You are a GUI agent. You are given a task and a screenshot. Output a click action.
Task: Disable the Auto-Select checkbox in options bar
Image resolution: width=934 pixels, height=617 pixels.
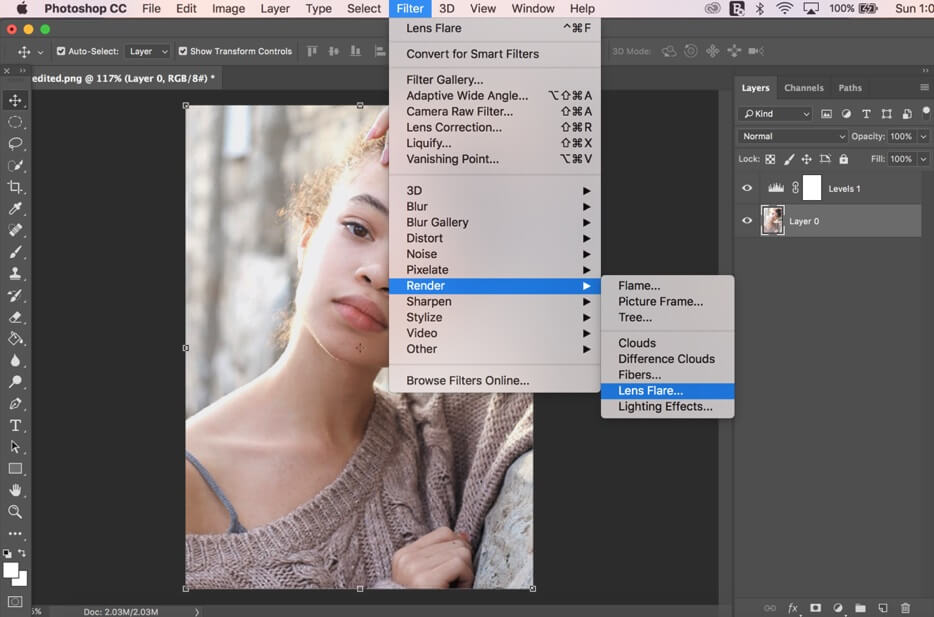[61, 50]
